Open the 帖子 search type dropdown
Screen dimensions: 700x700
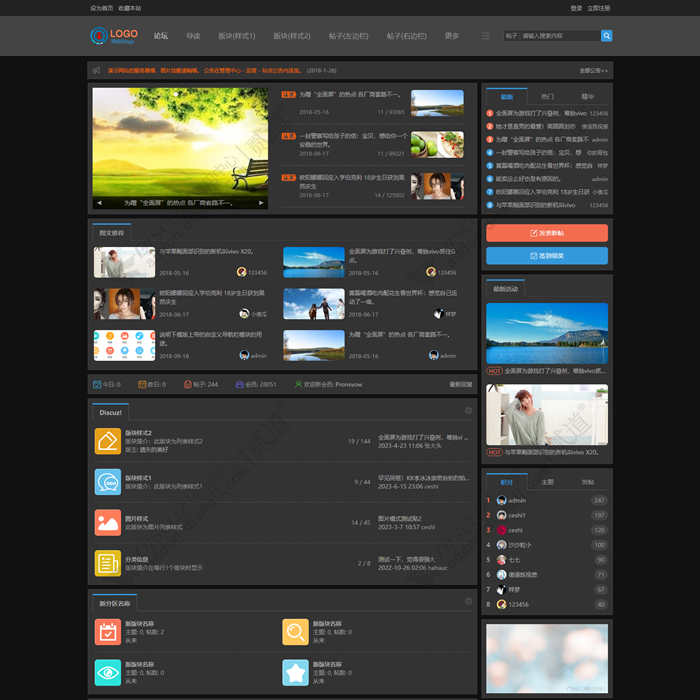512,36
